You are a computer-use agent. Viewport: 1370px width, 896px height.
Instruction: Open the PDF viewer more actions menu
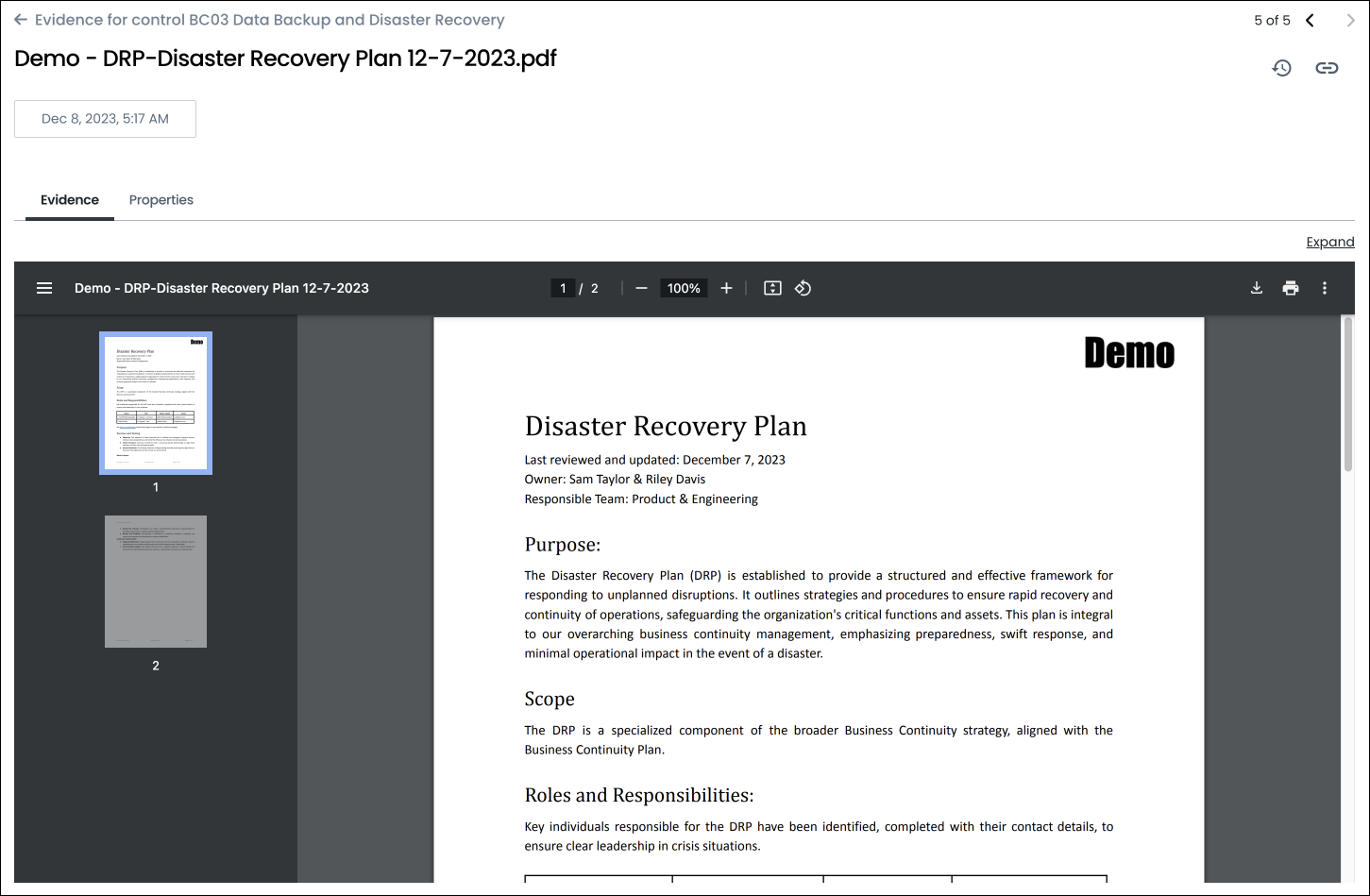(1325, 288)
